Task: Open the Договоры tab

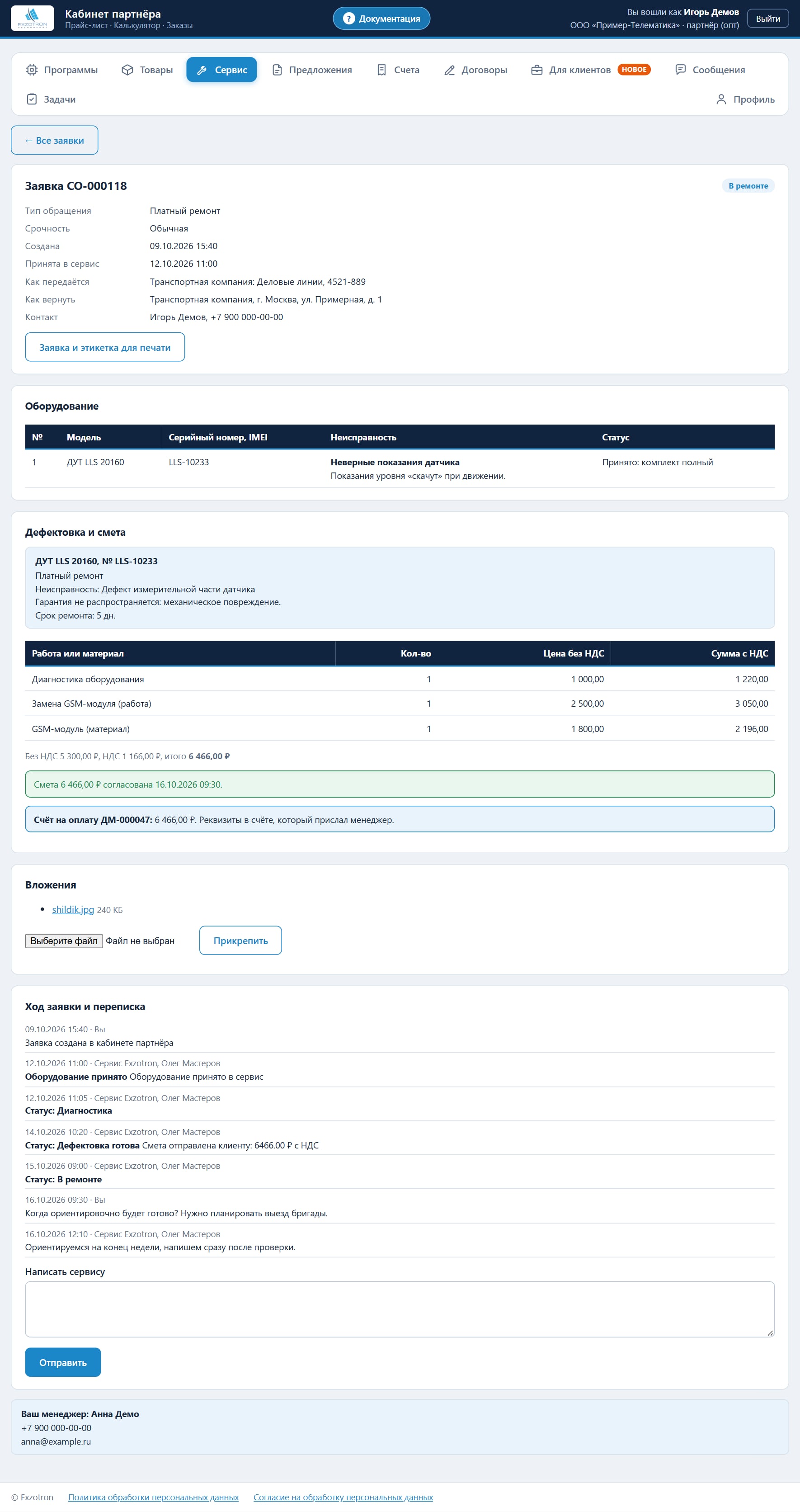Action: pos(475,70)
